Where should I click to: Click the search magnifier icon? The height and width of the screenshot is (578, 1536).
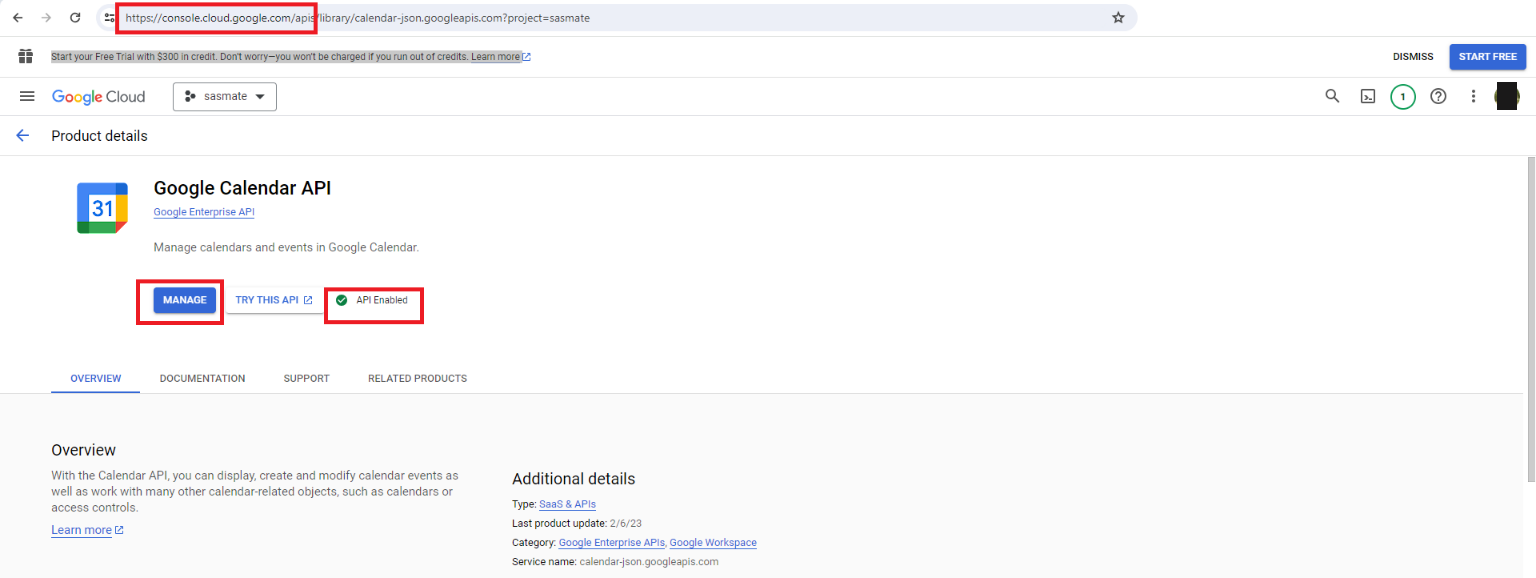(x=1332, y=96)
